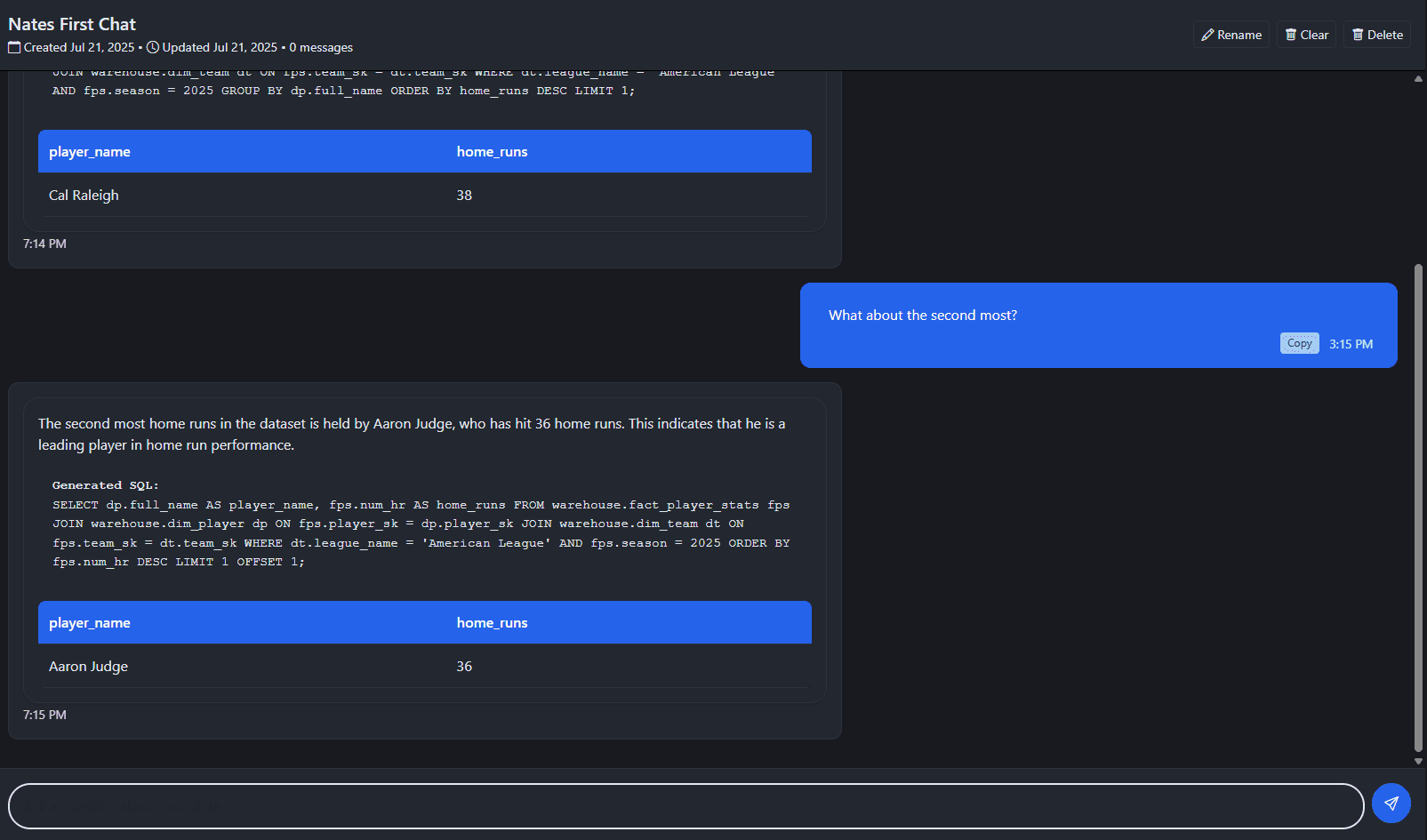The height and width of the screenshot is (840, 1427).
Task: Click the scrollbar down arrow
Action: [x=1418, y=761]
